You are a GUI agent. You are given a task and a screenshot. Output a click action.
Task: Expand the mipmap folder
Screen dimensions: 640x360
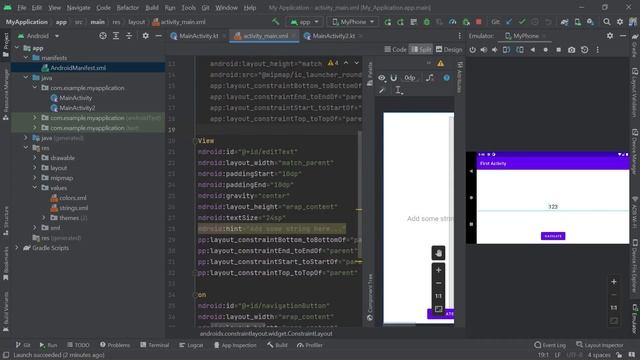35,178
